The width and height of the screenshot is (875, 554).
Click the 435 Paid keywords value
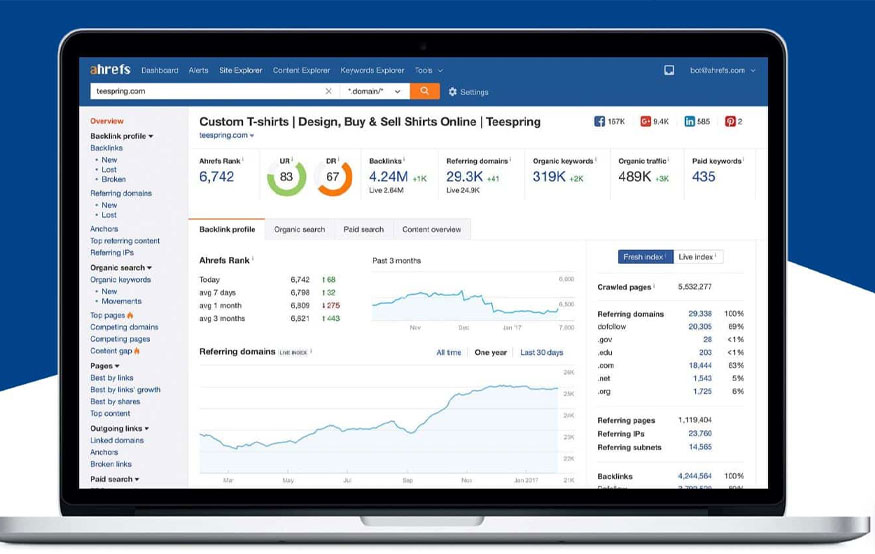704,176
